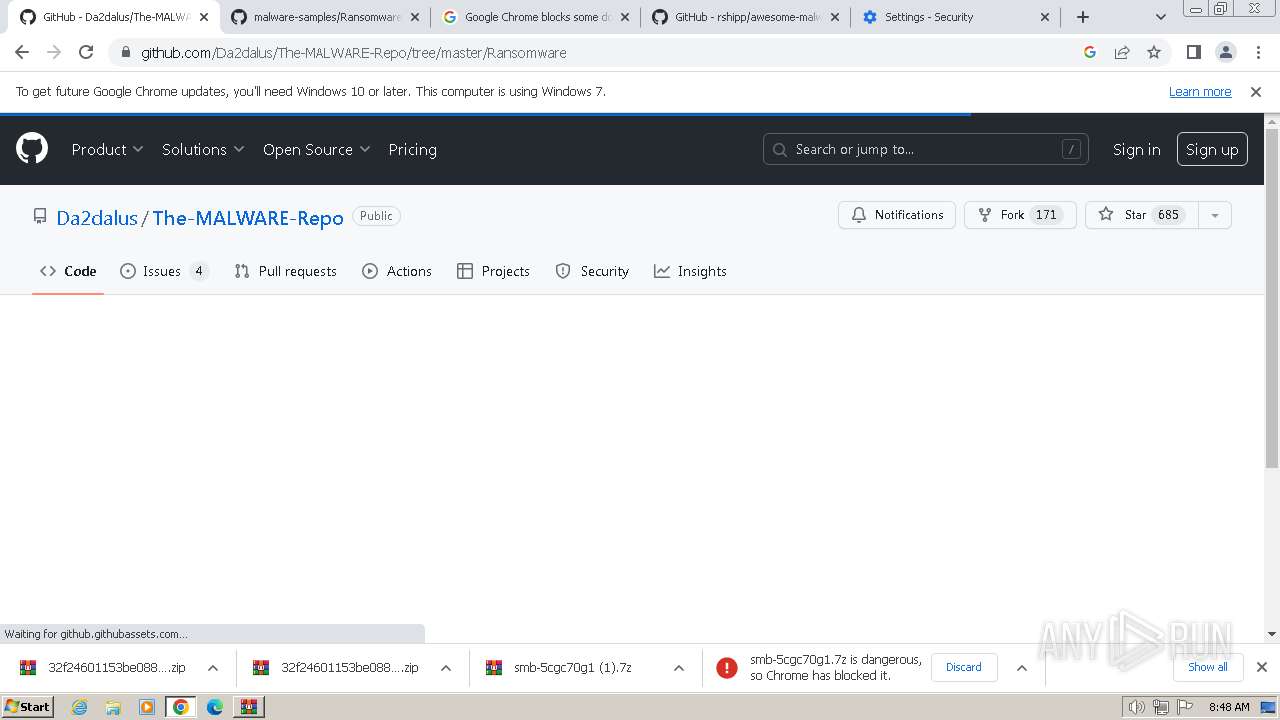
Task: Open new tab with plus button
Action: (1083, 17)
